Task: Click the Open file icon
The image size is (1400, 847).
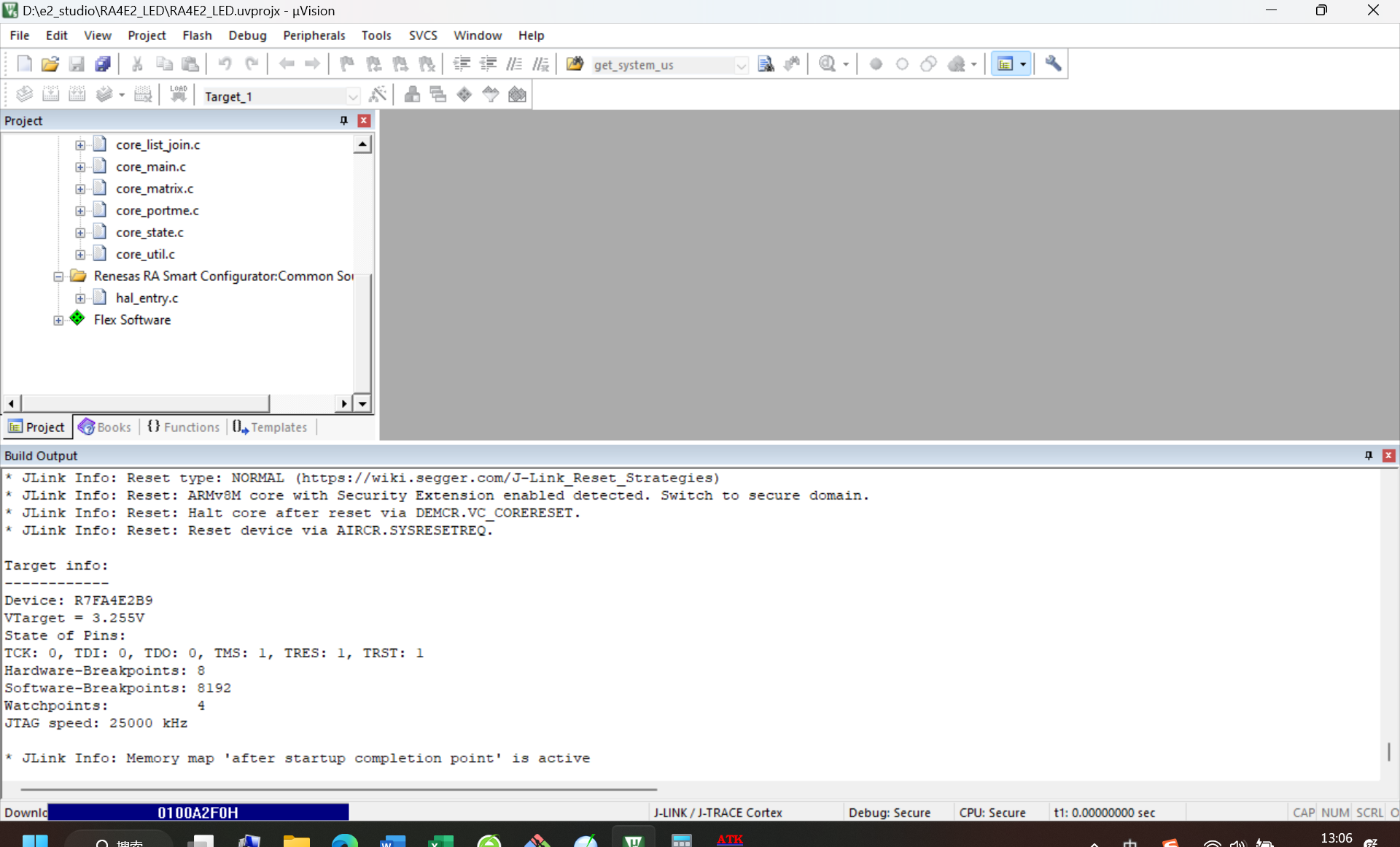Action: [x=50, y=64]
